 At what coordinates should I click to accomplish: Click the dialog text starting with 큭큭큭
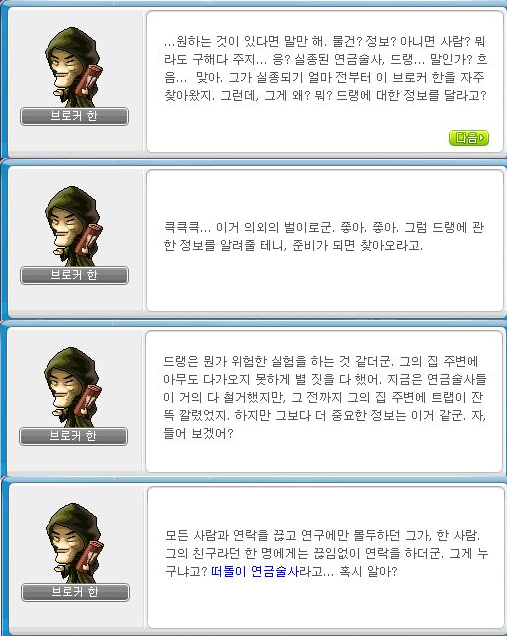(x=324, y=236)
